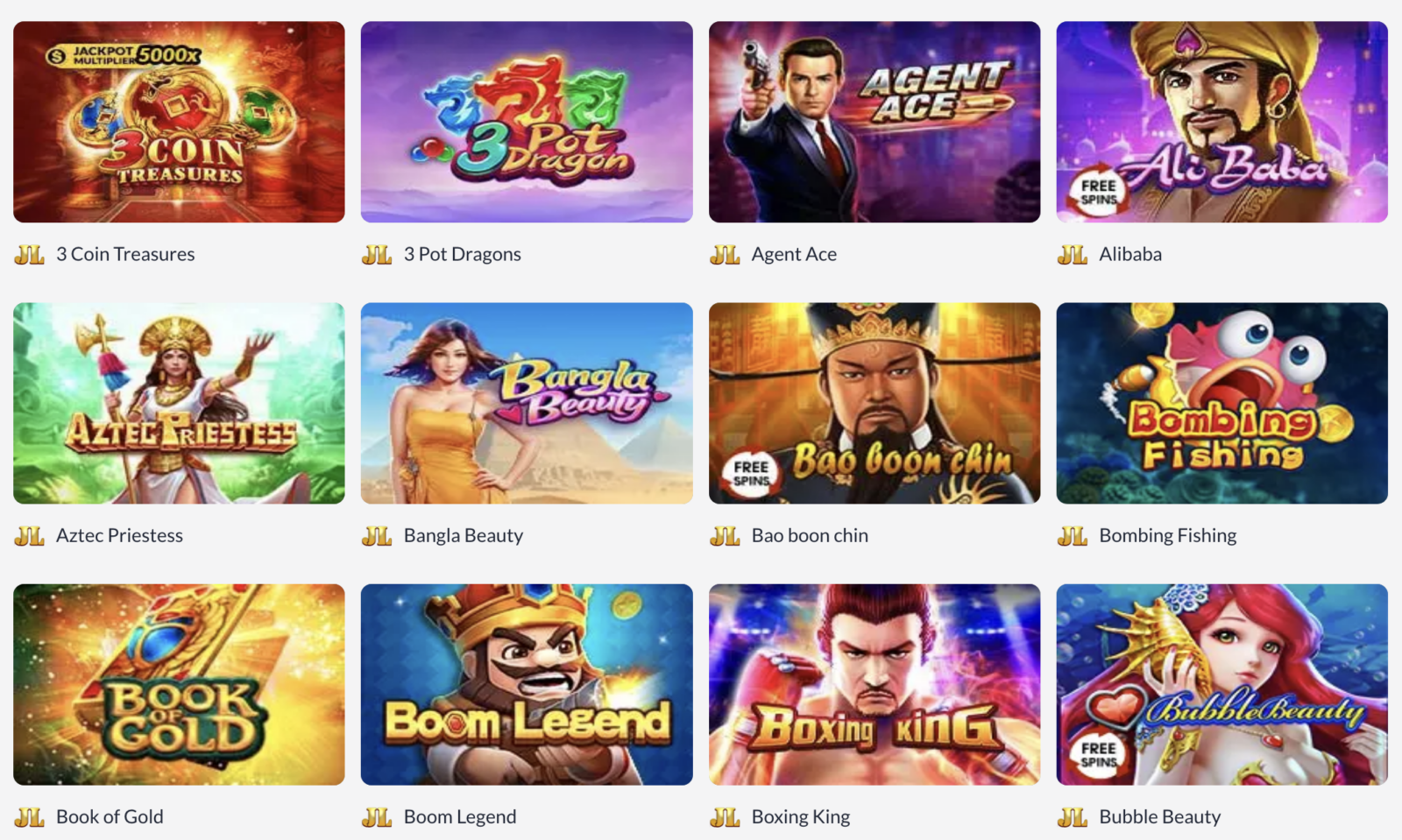Click the JL logo next to Agent Ace
This screenshot has width=1402, height=840.
[x=725, y=255]
